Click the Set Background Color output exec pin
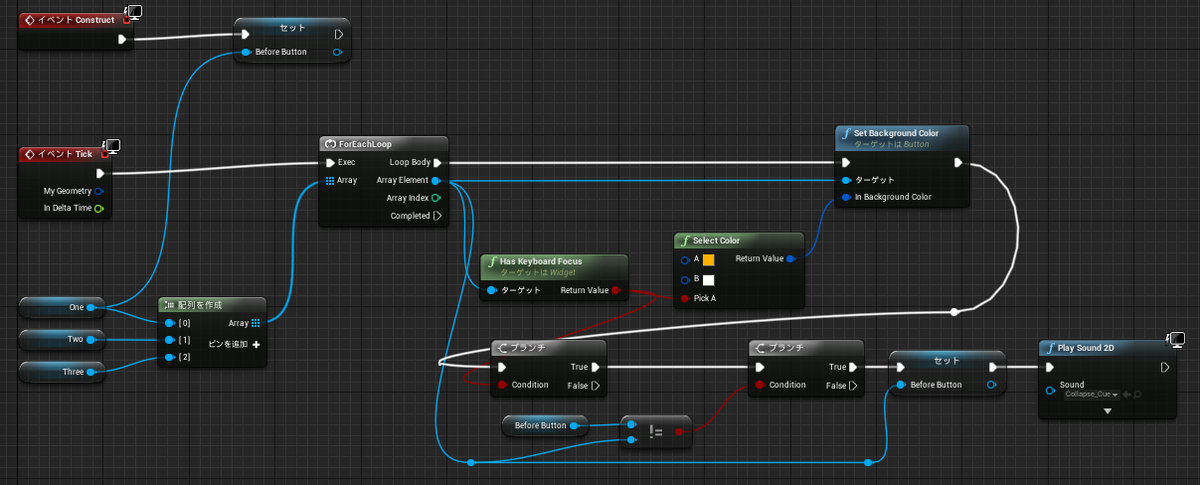Screen dimensions: 1200x485 [x=958, y=162]
